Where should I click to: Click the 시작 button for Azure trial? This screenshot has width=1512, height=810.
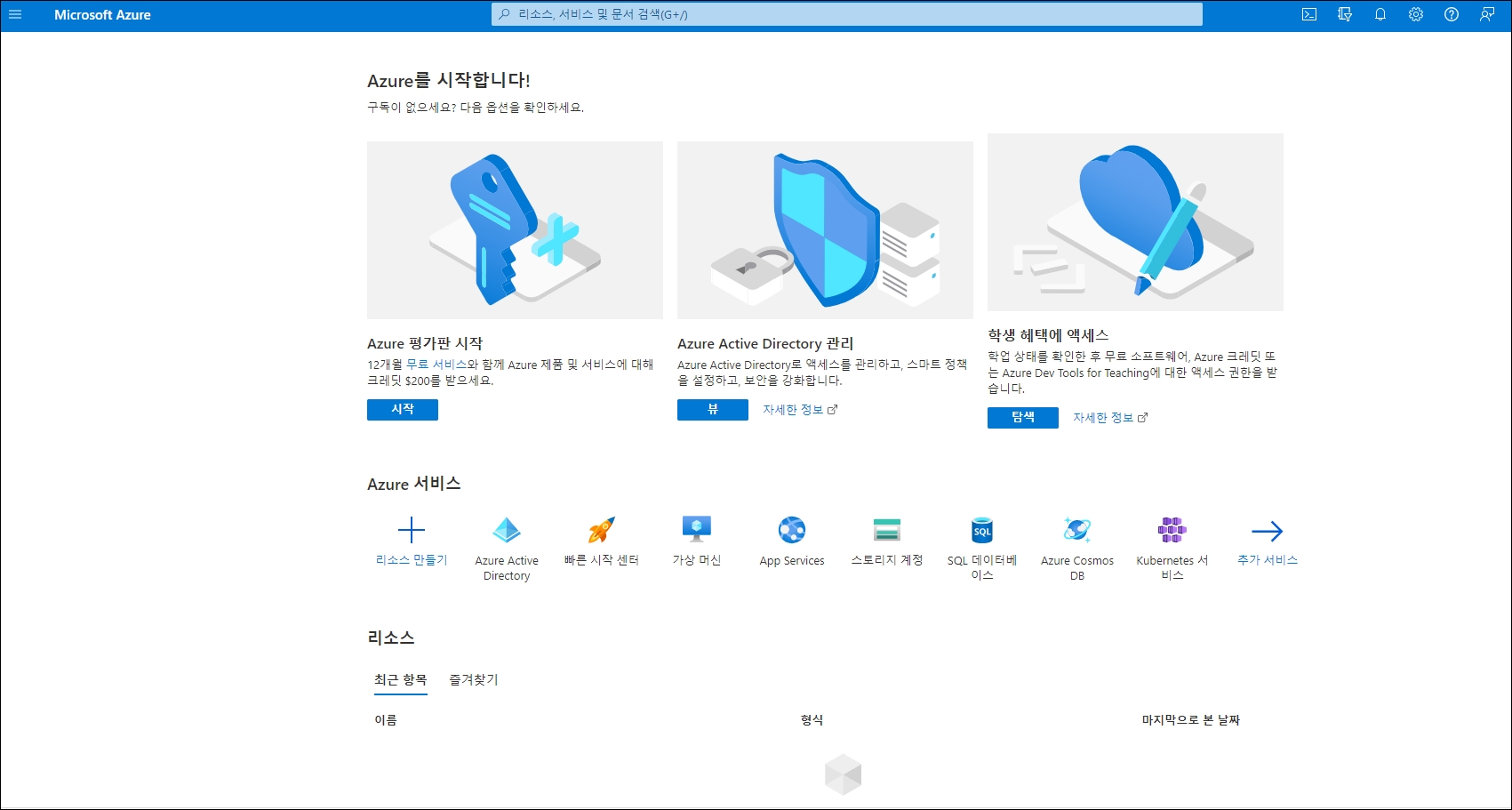coord(403,410)
